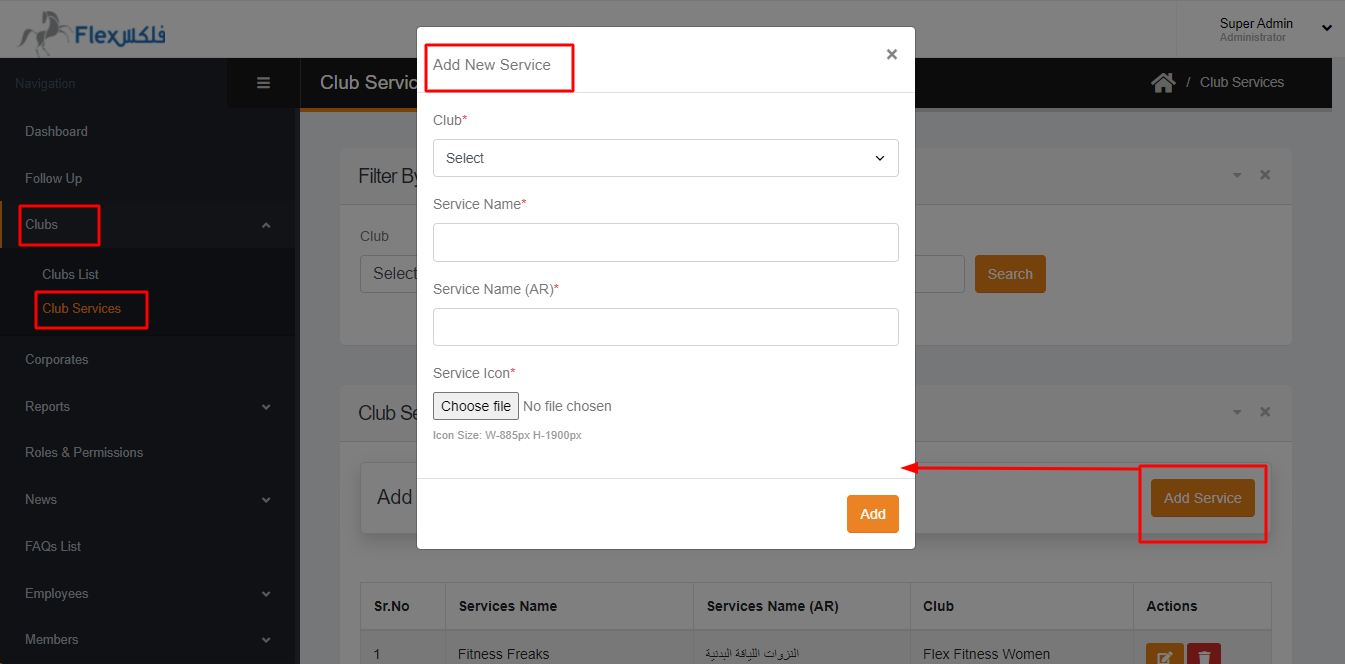This screenshot has height=664, width=1345.
Task: Open Dashboard from the sidebar
Action: tap(56, 131)
